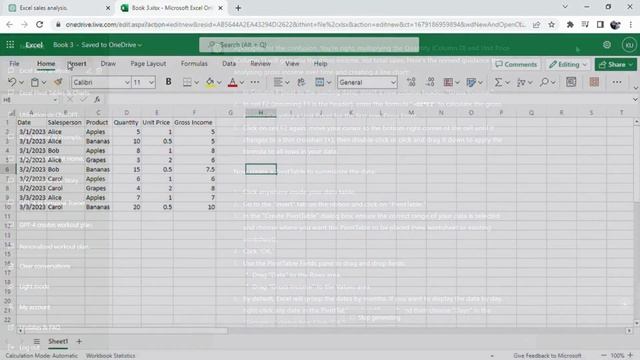Image resolution: width=640 pixels, height=360 pixels.
Task: Click the Find and Select magnifier icon
Action: [x=544, y=82]
